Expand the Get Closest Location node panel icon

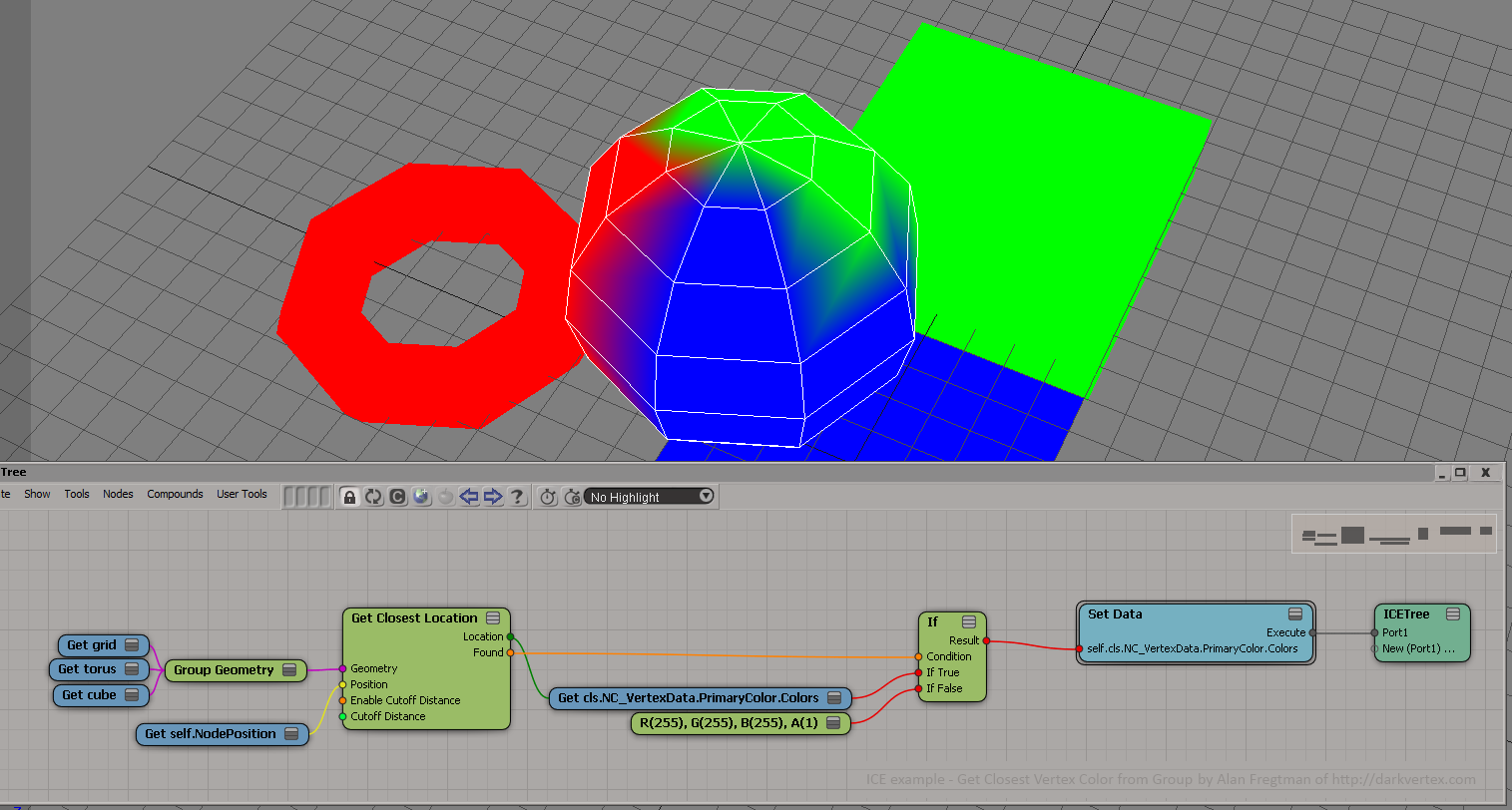coord(493,618)
